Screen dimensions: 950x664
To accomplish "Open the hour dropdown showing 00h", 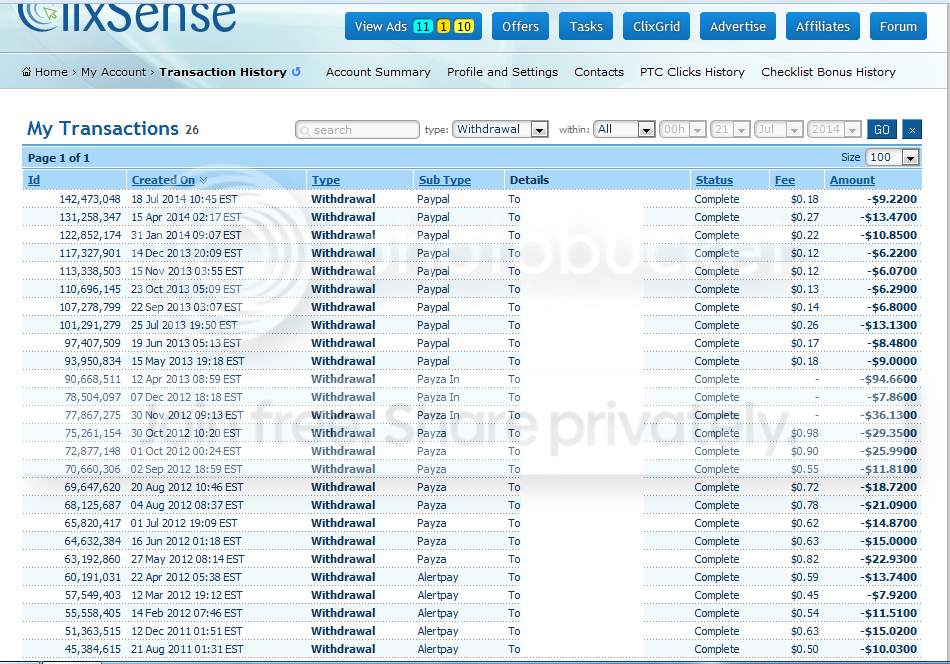I will pyautogui.click(x=682, y=129).
